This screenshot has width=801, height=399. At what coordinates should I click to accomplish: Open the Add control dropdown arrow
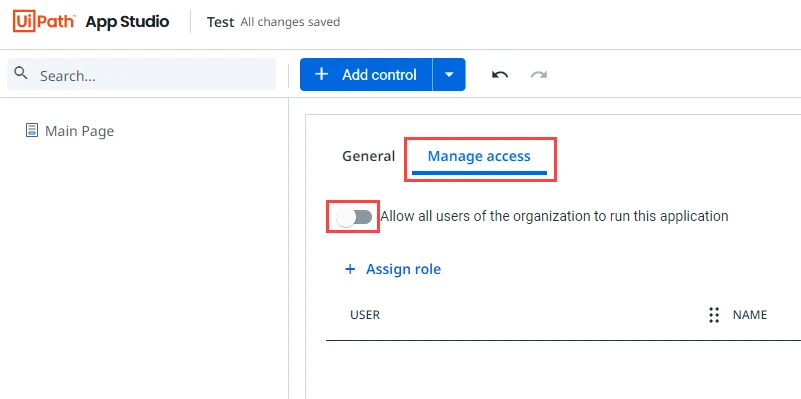(x=449, y=75)
